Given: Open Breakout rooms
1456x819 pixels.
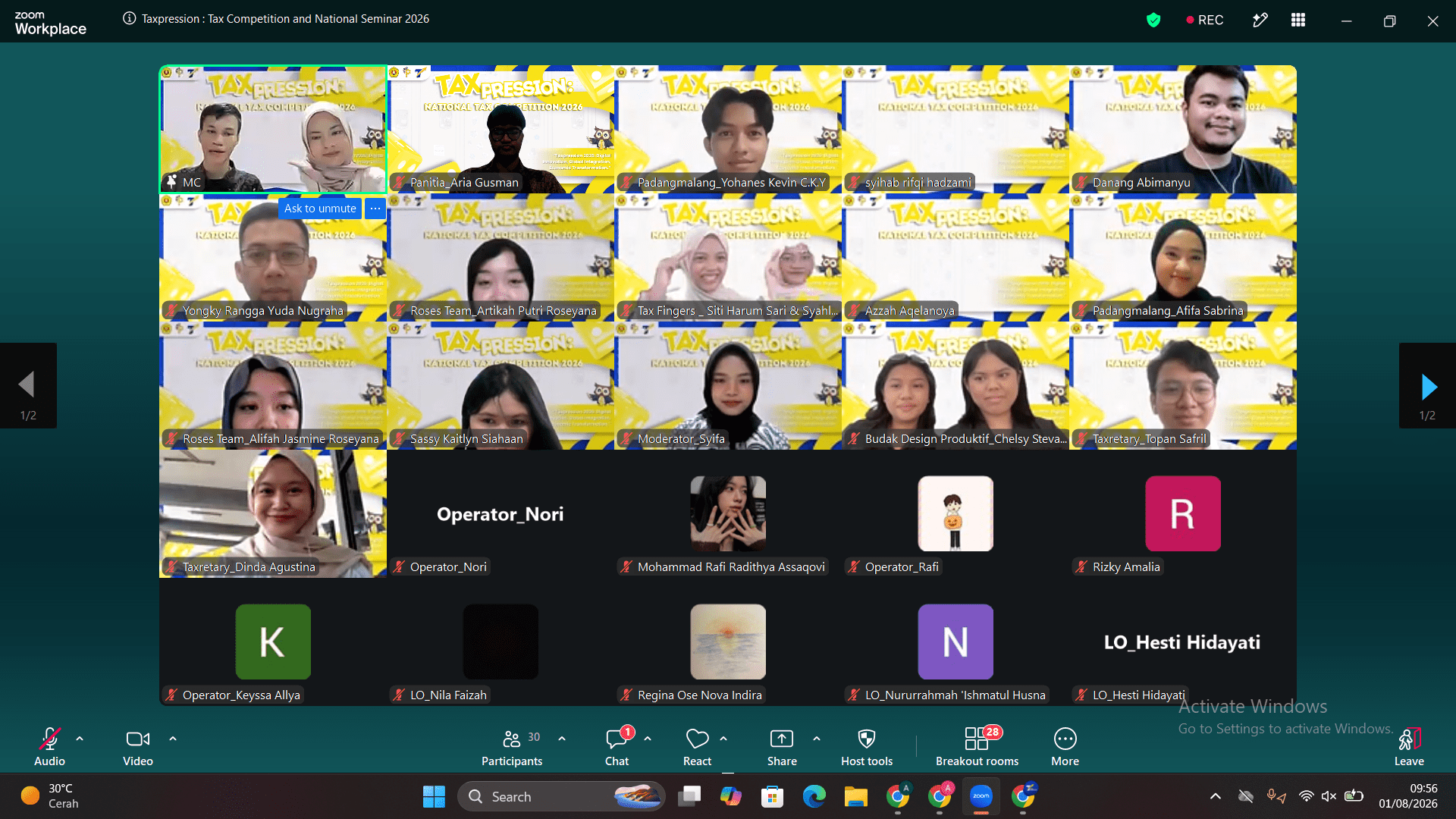Looking at the screenshot, I should coord(977,746).
